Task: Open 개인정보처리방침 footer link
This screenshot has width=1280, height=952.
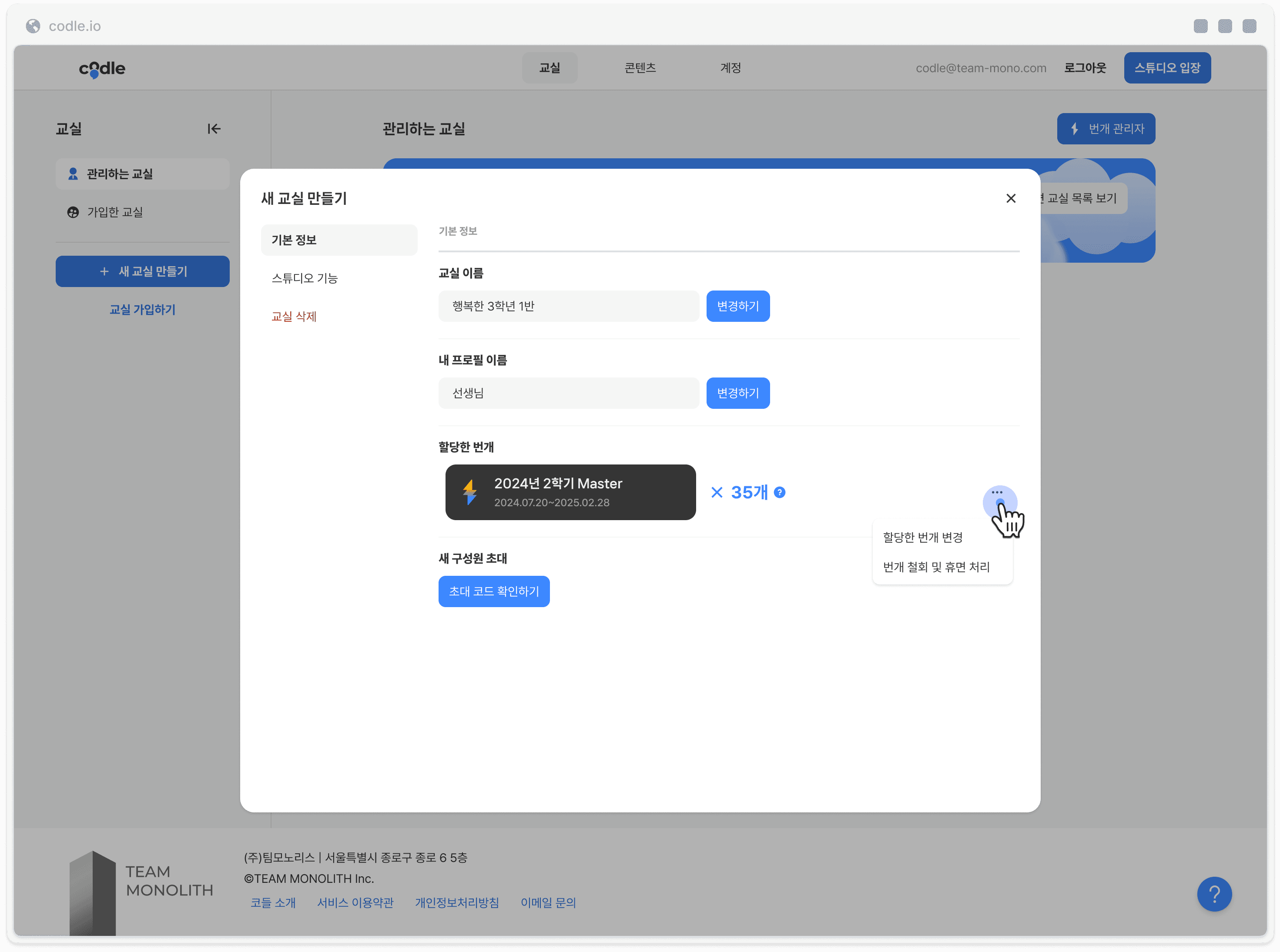Action: click(x=457, y=903)
